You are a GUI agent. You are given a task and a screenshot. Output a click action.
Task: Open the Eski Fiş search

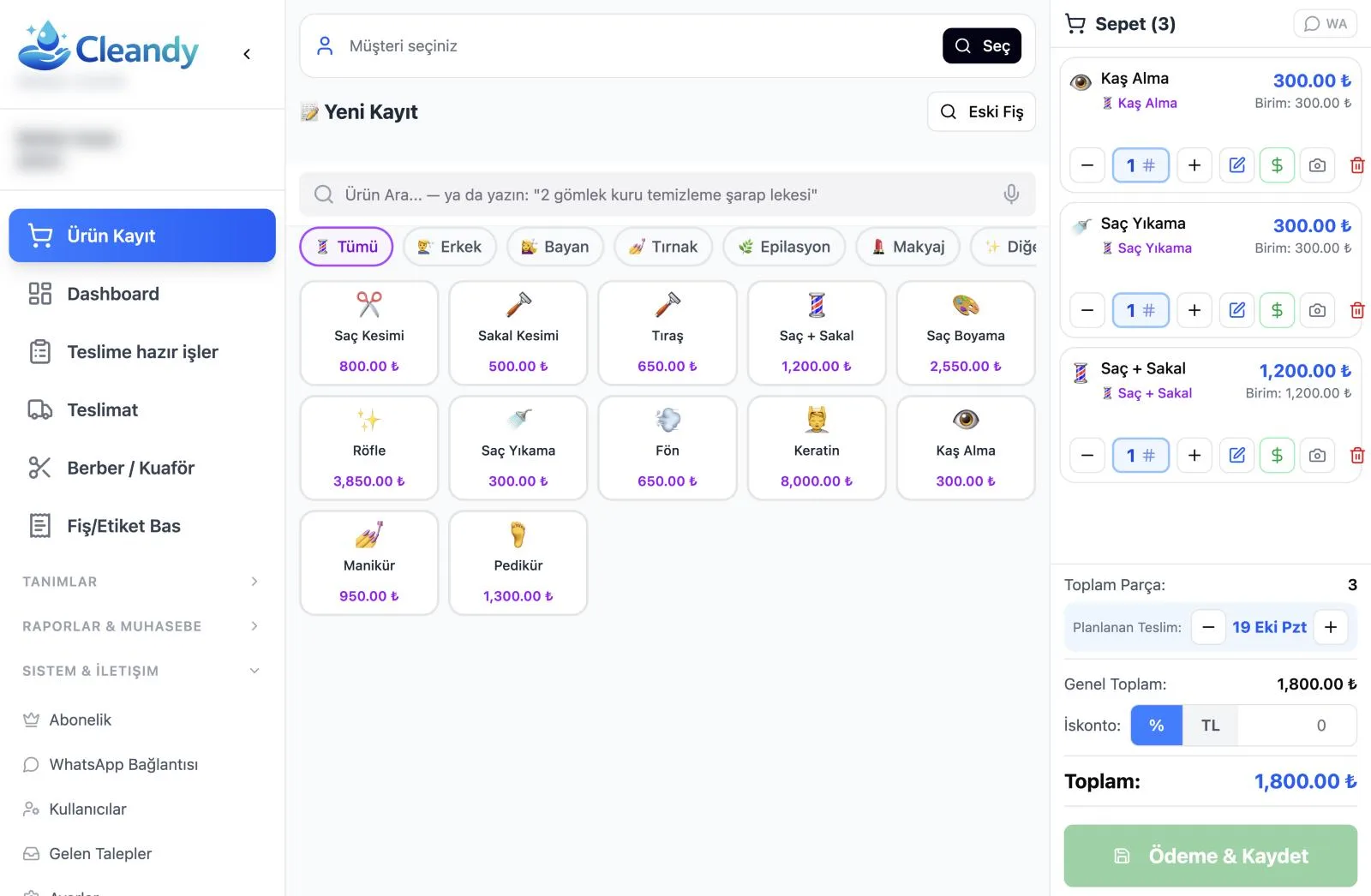click(981, 111)
